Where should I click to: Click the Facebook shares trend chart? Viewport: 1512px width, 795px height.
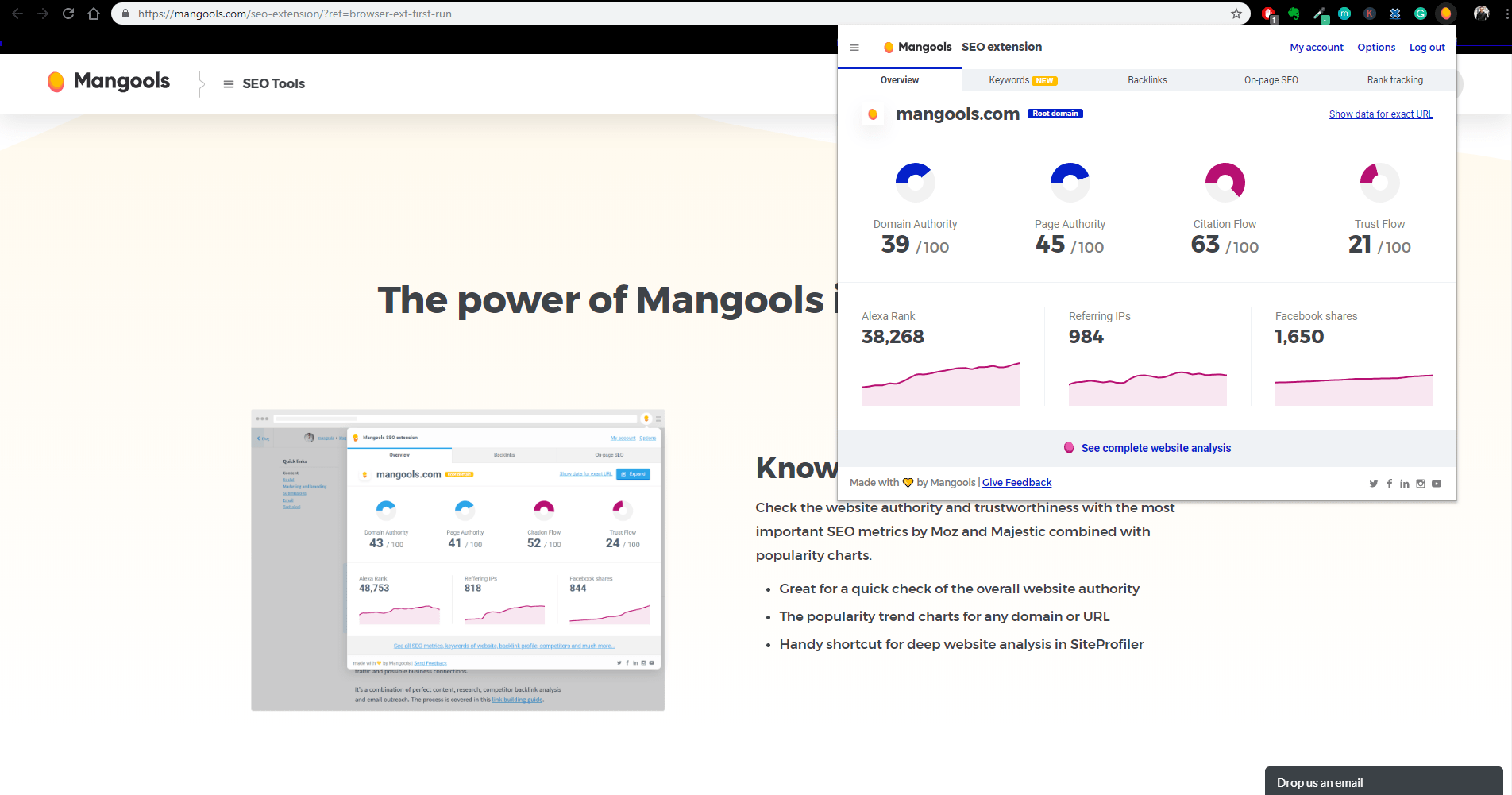click(x=1354, y=390)
